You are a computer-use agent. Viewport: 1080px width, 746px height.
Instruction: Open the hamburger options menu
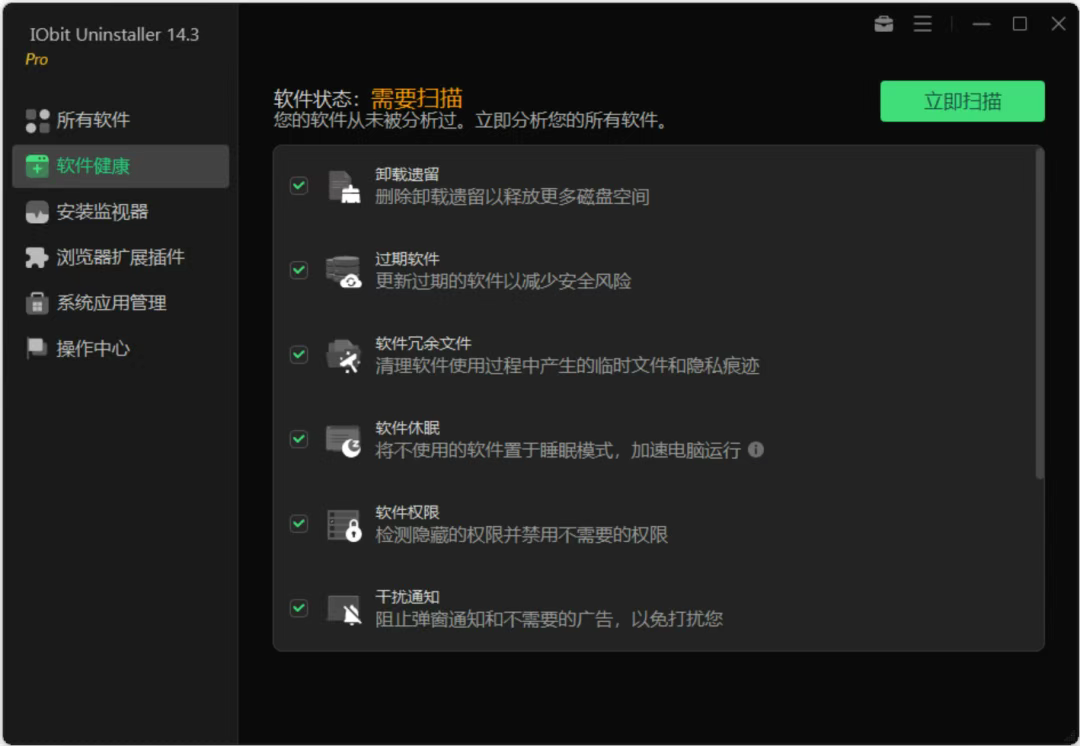(923, 24)
